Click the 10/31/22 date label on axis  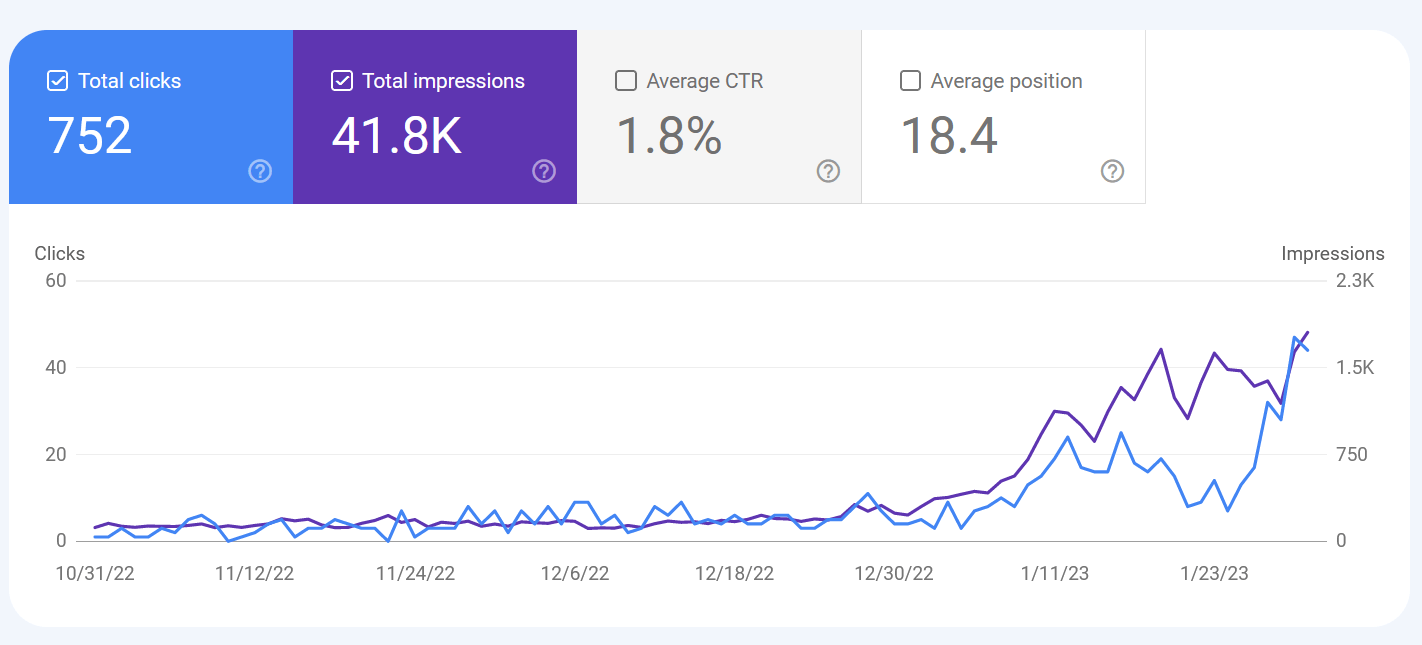point(95,574)
